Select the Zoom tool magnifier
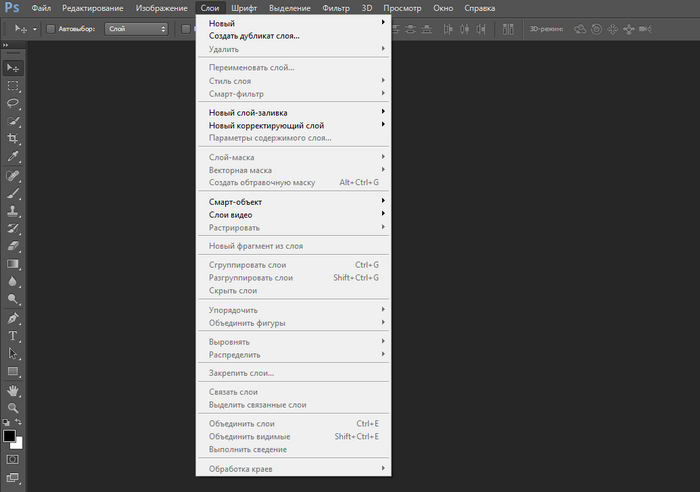The height and width of the screenshot is (492, 700). (x=13, y=408)
